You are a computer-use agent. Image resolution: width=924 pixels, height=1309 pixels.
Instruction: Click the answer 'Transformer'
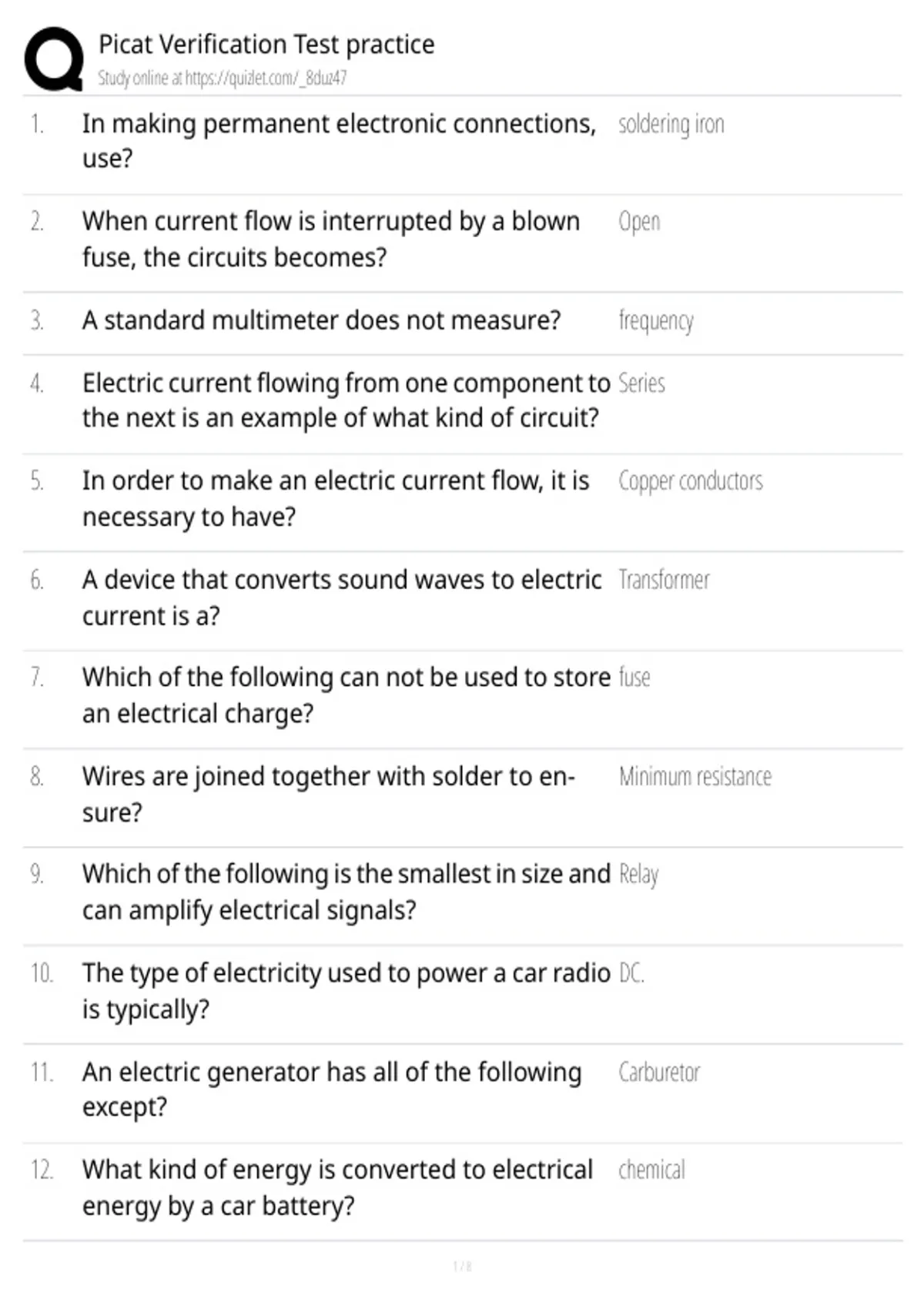tap(664, 580)
